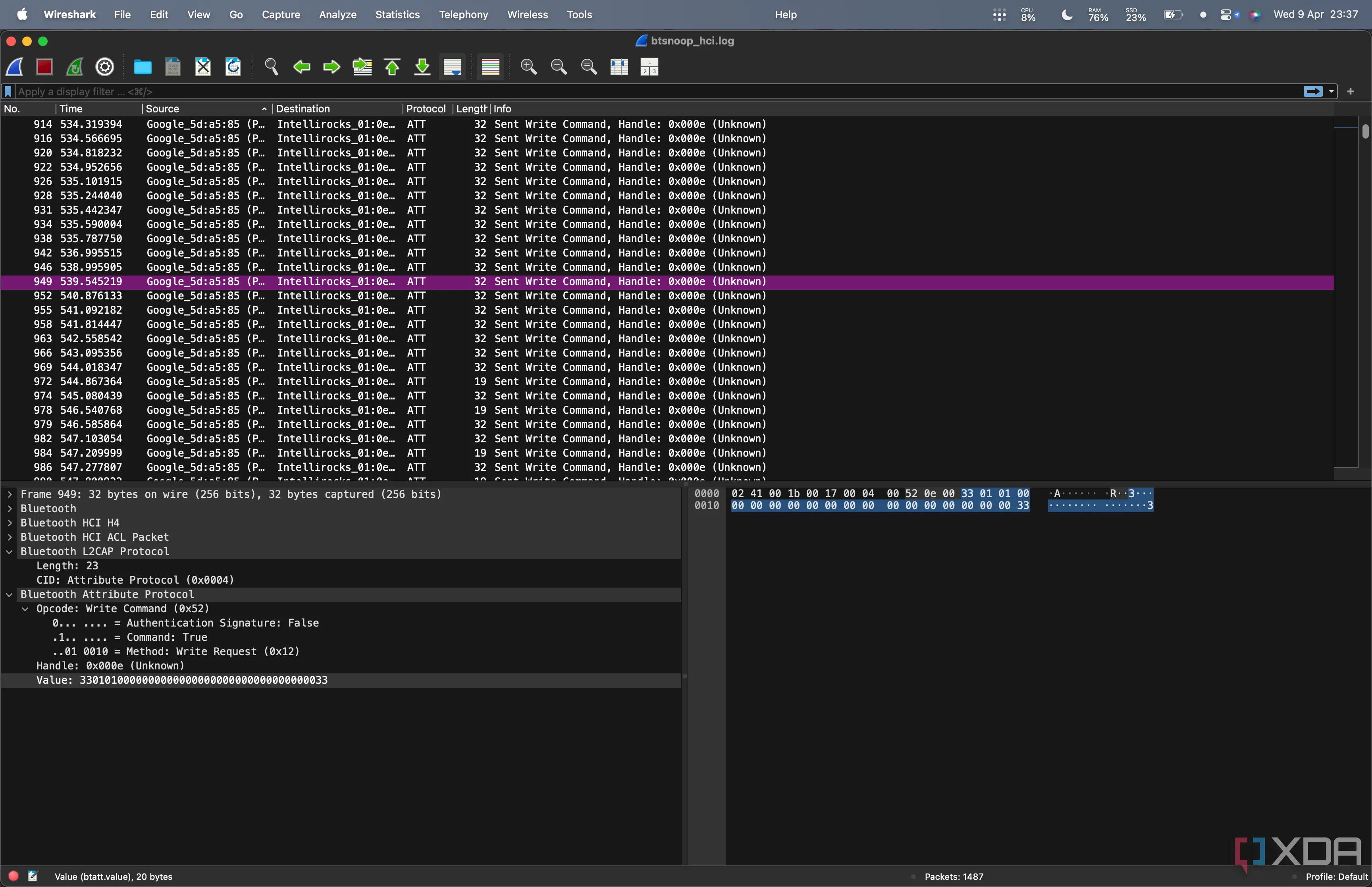Open expert information status circle
Image resolution: width=1372 pixels, height=887 pixels.
[x=14, y=876]
